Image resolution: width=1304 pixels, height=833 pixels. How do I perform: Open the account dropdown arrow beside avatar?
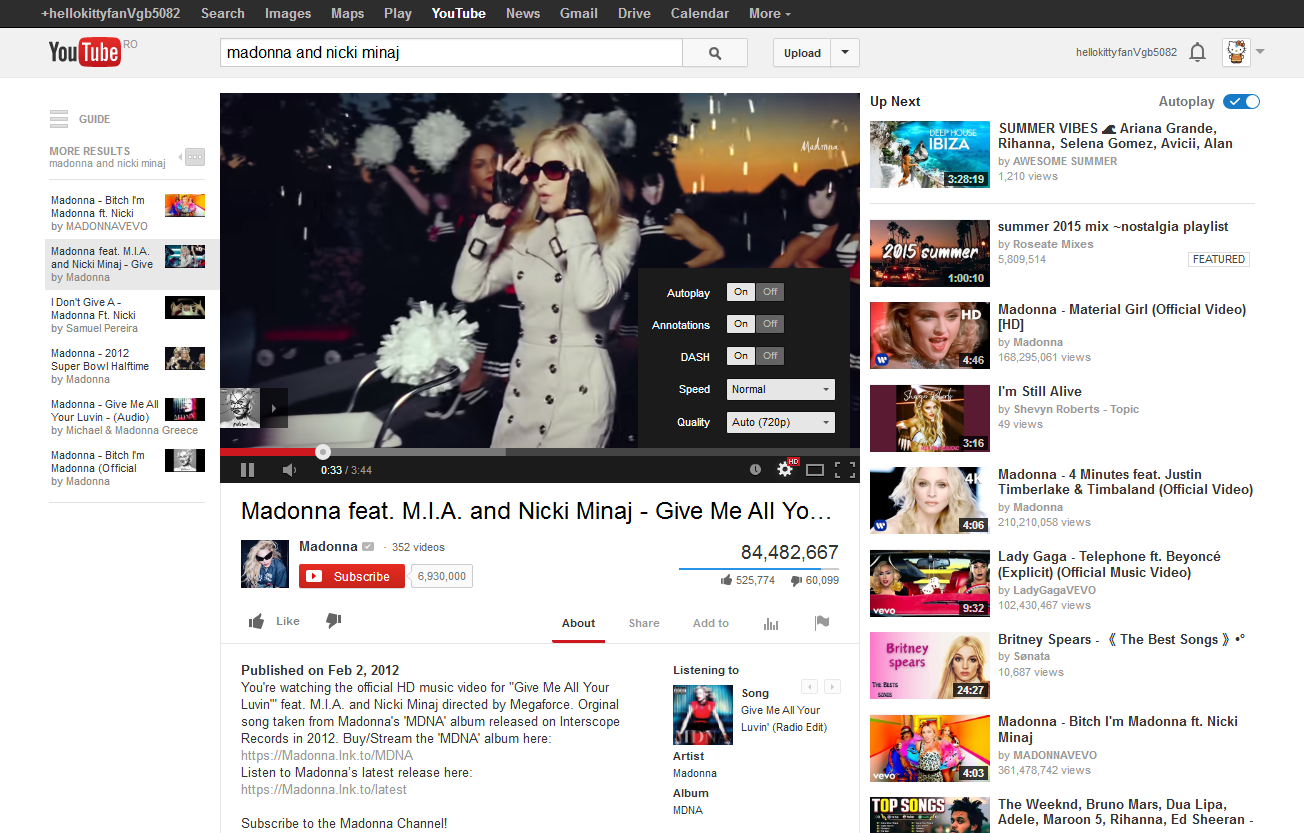(1260, 53)
